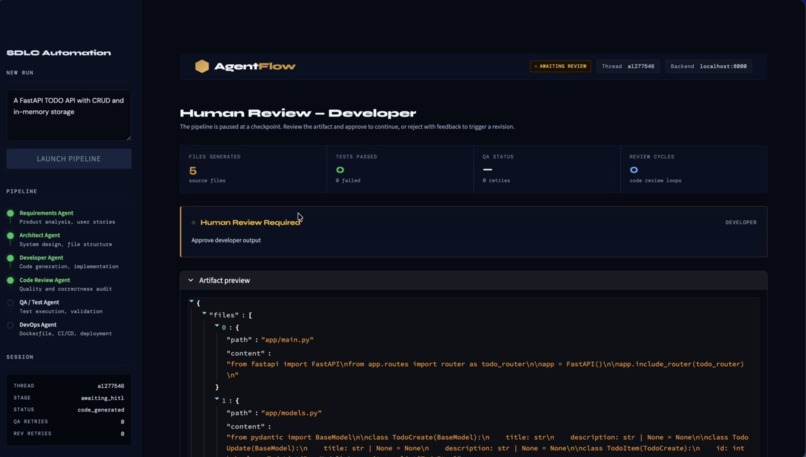Image resolution: width=806 pixels, height=457 pixels.
Task: Click the Launch Pipeline button
Action: 69,159
